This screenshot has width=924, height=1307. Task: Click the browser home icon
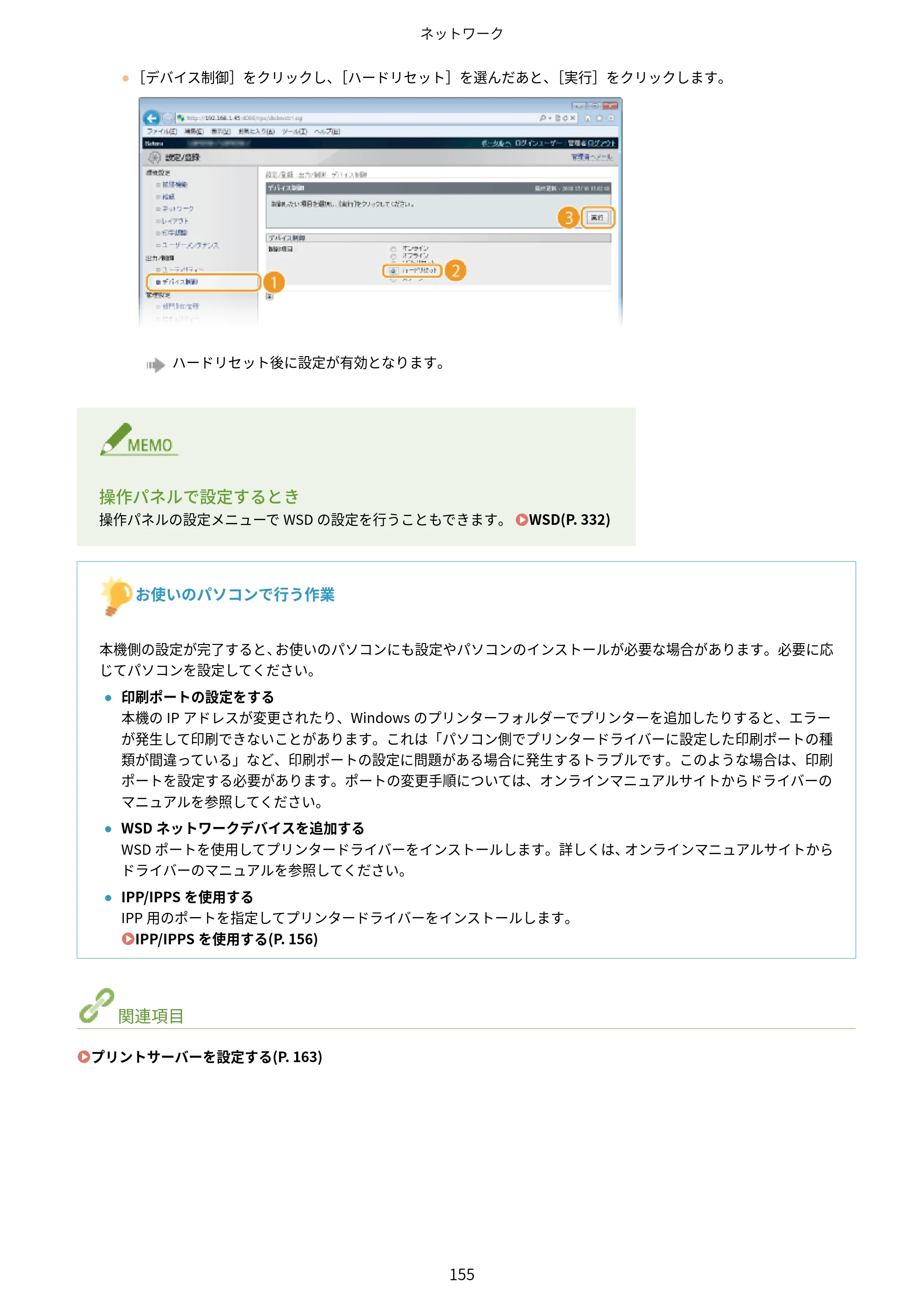[x=588, y=118]
